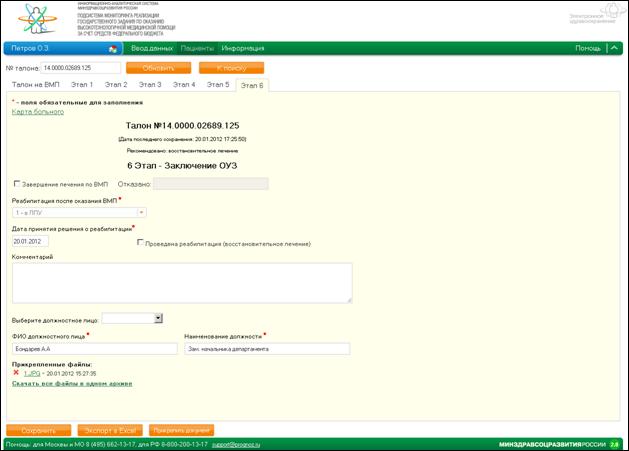Toggle the Завершение лечения по ВМП checkbox
This screenshot has height=451, width=629.
pos(17,184)
